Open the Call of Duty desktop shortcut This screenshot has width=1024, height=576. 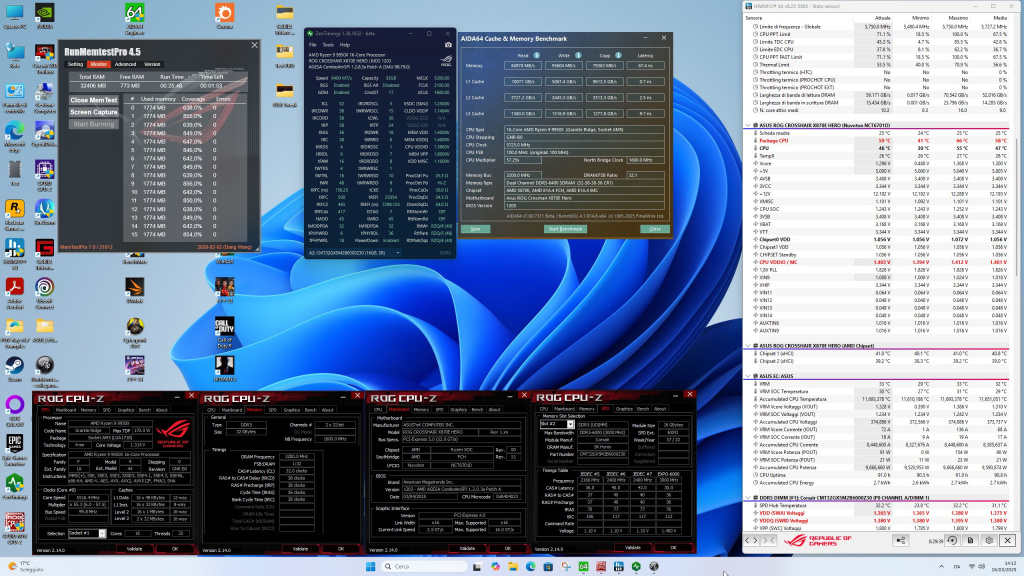(224, 332)
